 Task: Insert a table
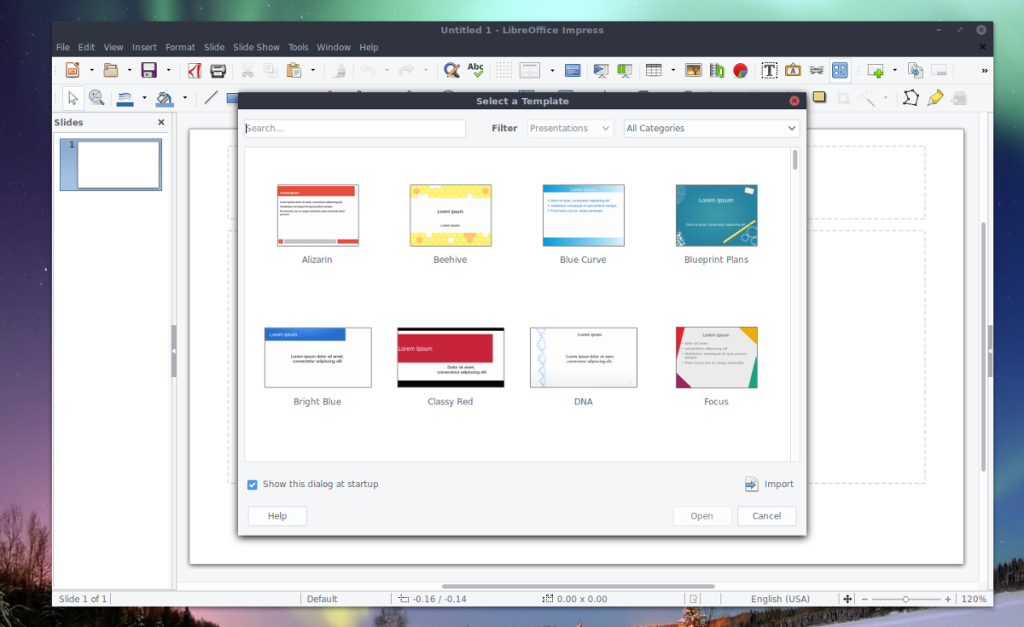(x=654, y=70)
